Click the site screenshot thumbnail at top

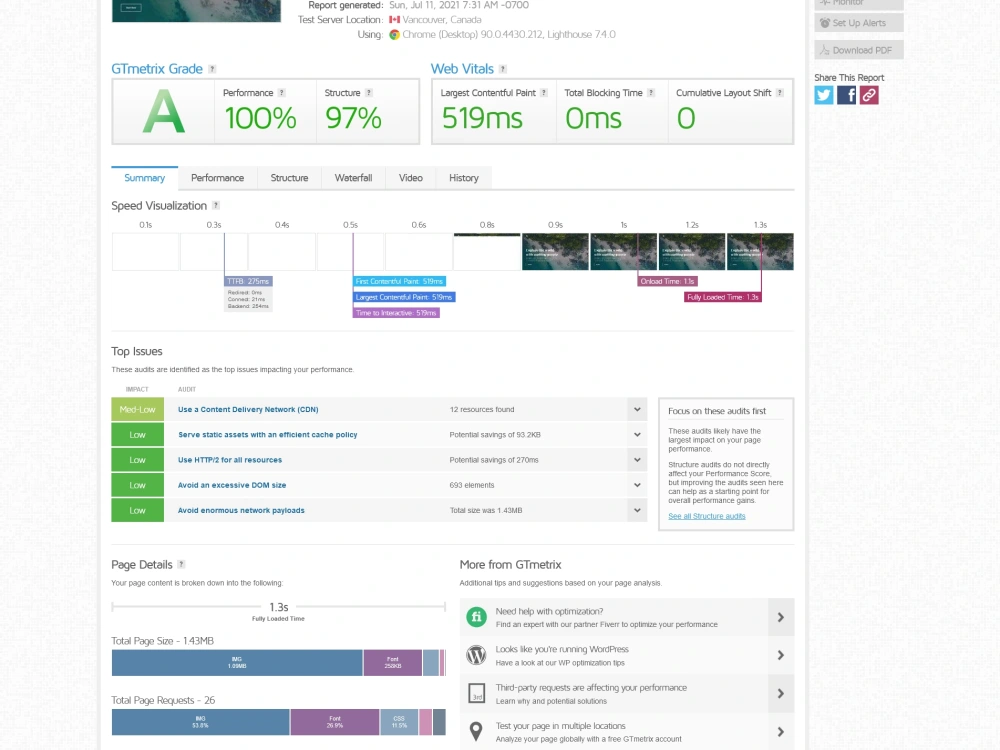tap(196, 11)
